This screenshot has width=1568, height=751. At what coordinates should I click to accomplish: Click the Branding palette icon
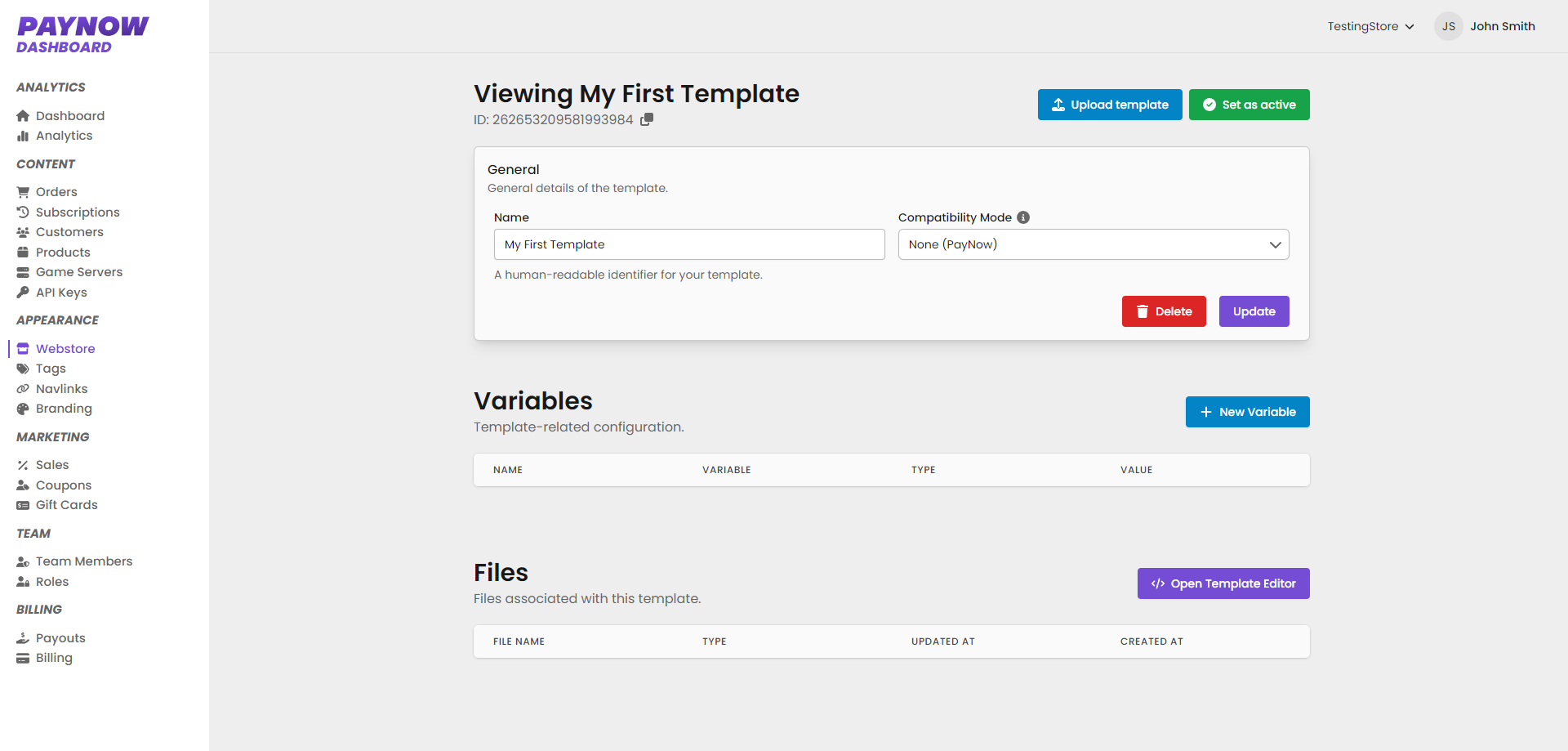click(23, 409)
